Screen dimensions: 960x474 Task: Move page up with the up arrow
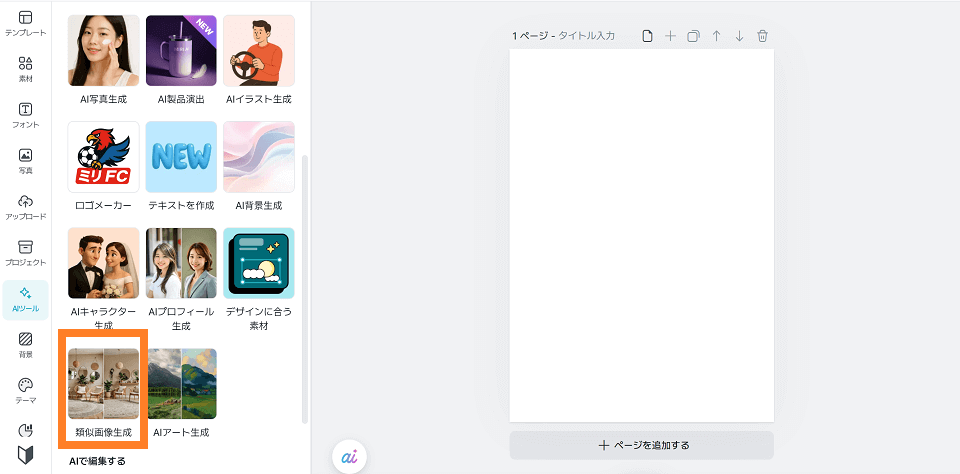pyautogui.click(x=716, y=36)
